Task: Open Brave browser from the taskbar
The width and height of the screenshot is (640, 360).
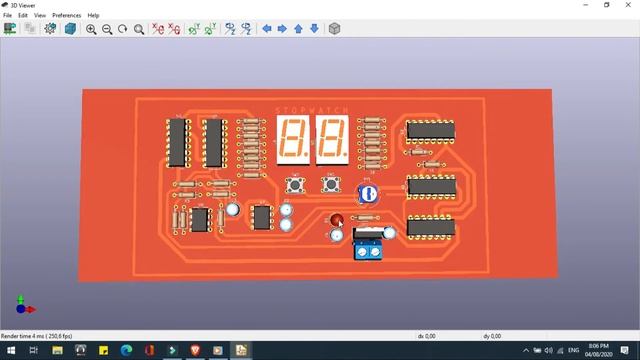Action: coord(195,350)
